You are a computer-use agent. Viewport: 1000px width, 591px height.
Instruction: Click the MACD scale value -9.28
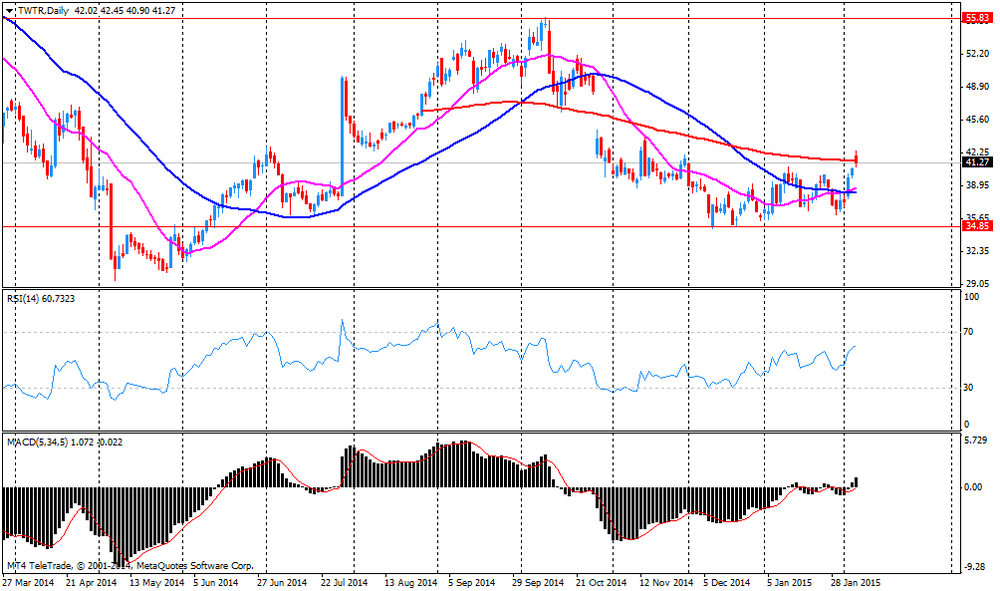coord(976,567)
